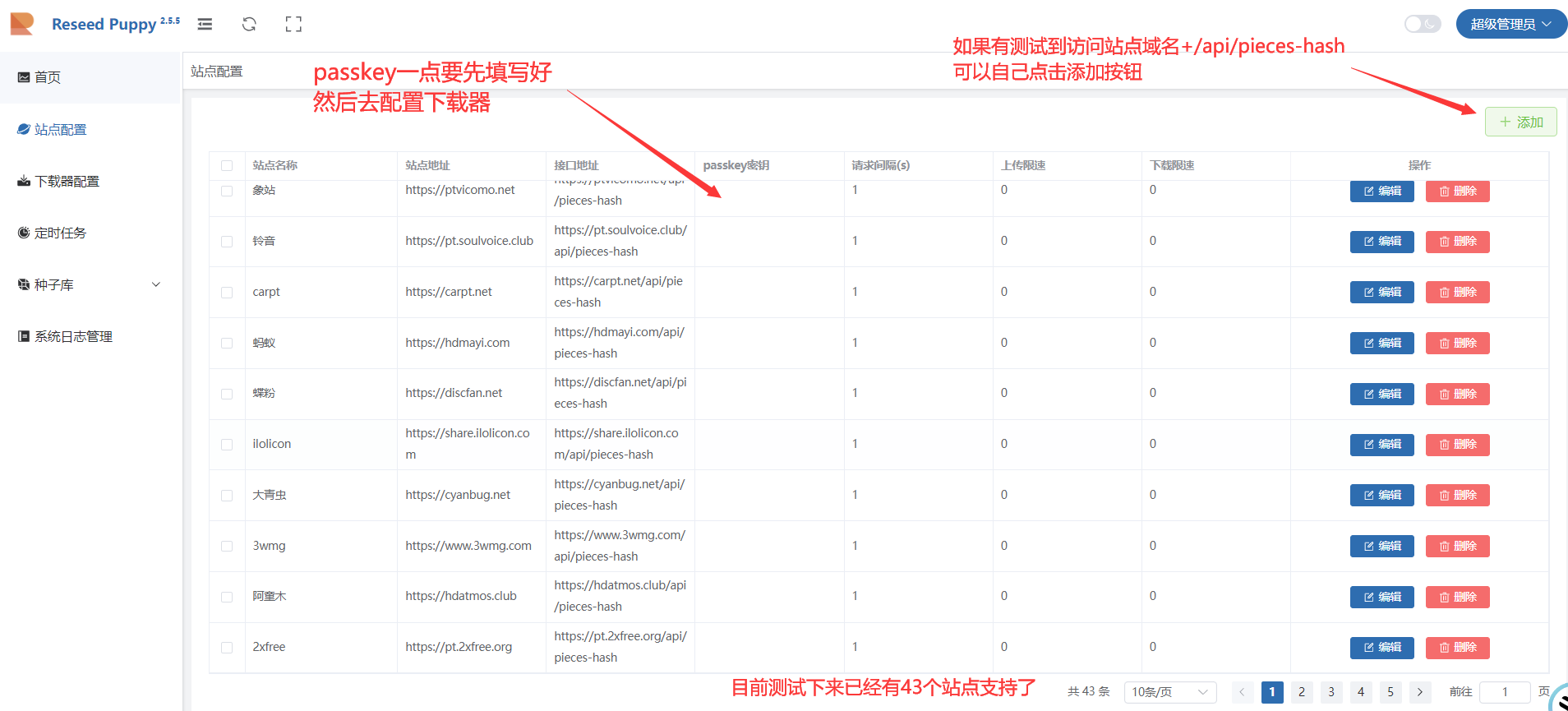The width and height of the screenshot is (1568, 711).
Task: Click the Reseed Puppy logo icon
Action: pos(22,24)
